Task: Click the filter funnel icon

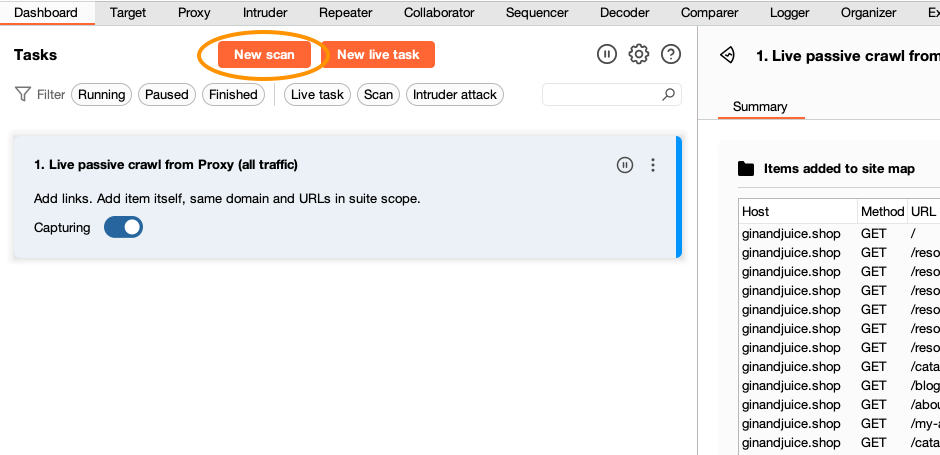Action: [x=22, y=94]
